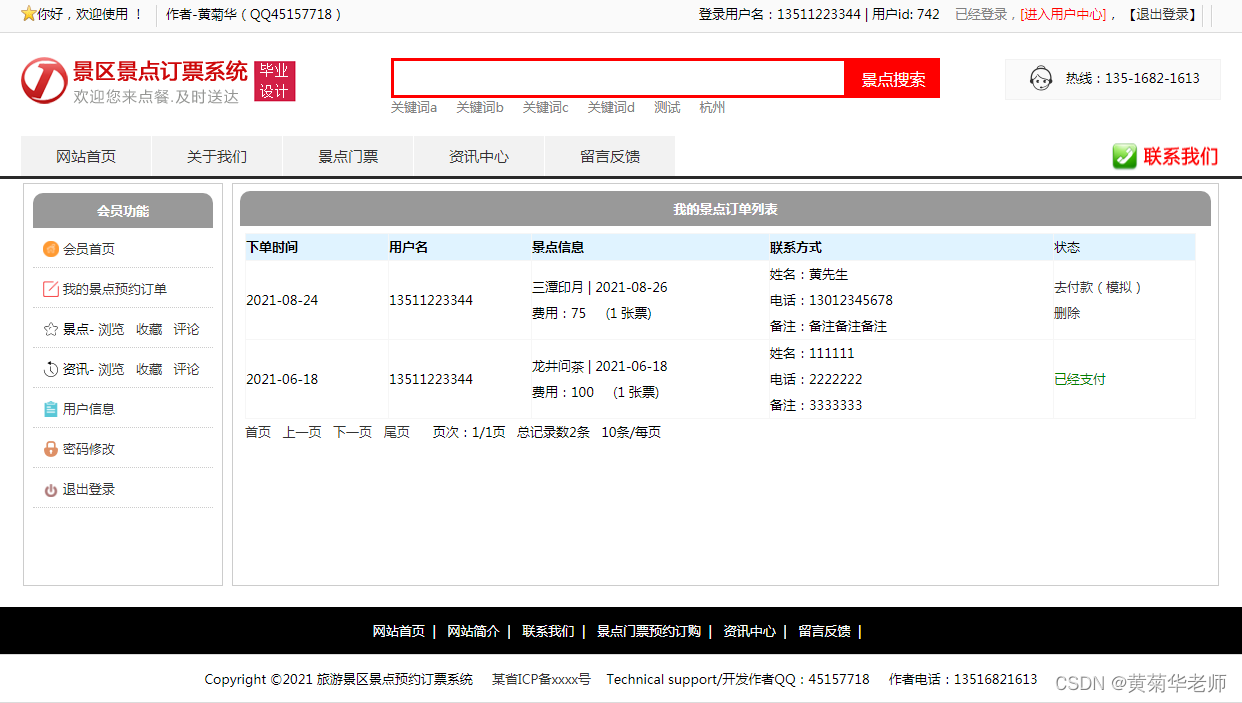Select search keyword 关键词a
Screen dimensions: 1242x703
click(414, 107)
